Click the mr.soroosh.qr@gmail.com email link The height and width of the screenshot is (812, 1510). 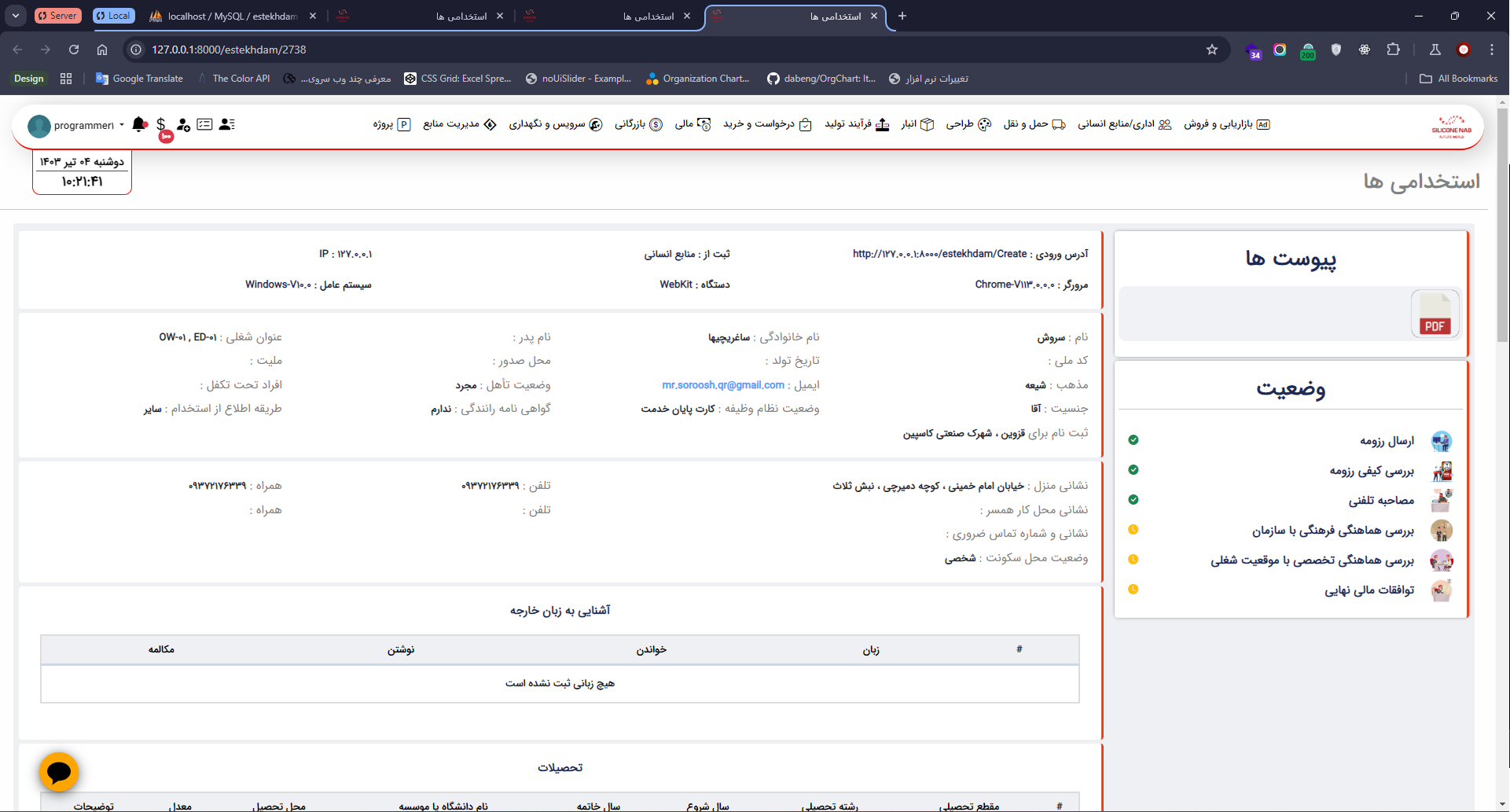point(722,385)
